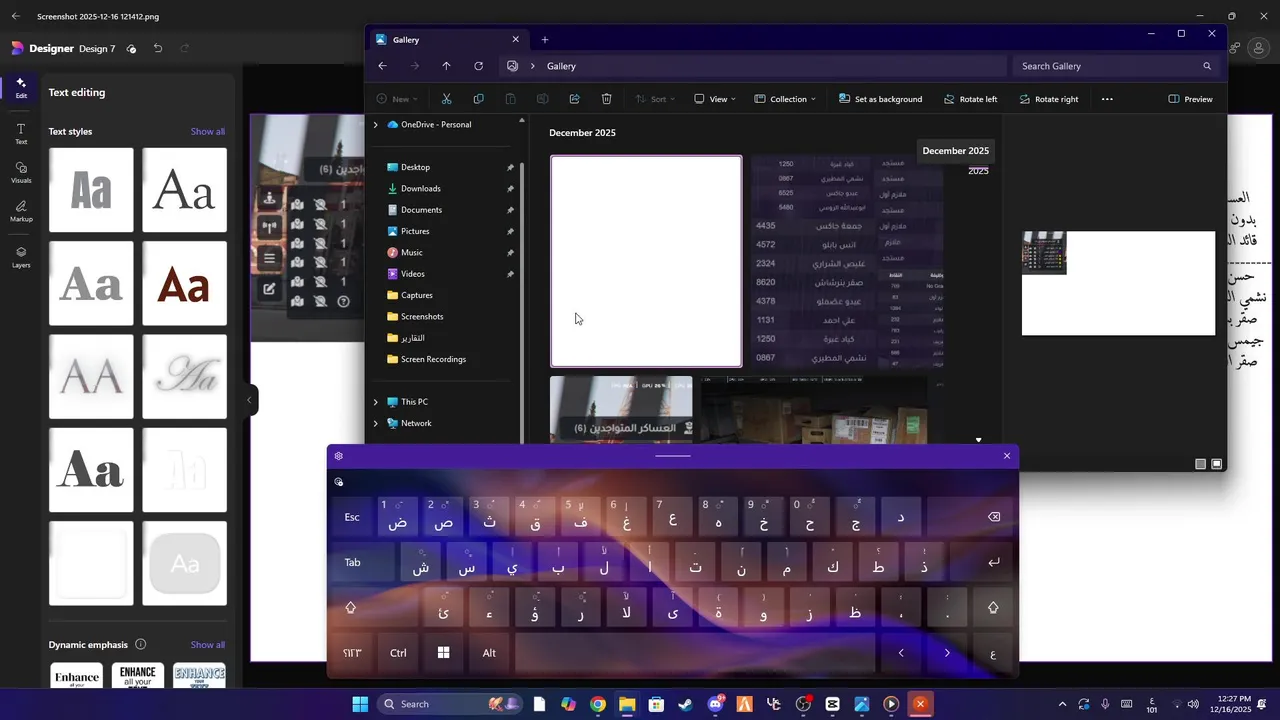Screen dimensions: 1280x720
Task: Click Show all next to Text styles
Action: point(208,132)
